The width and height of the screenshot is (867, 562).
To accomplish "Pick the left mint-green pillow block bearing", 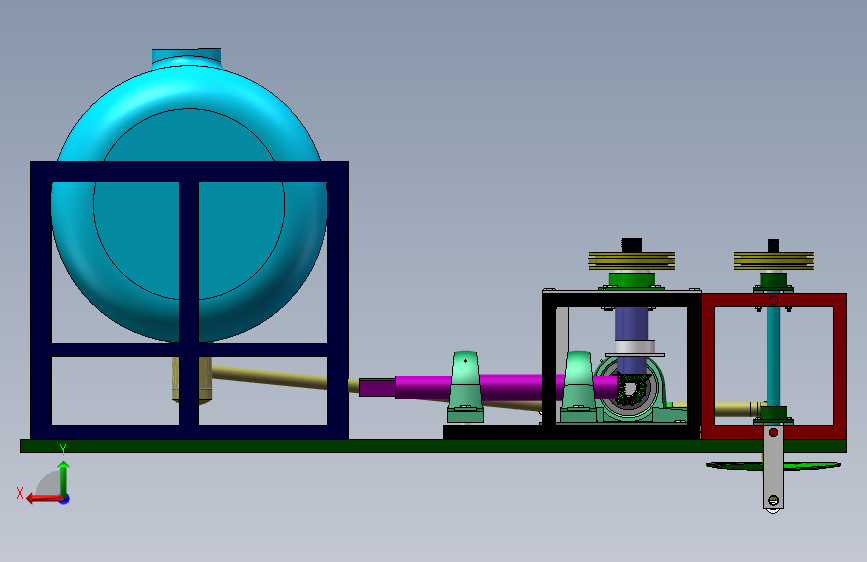I will point(465,387).
